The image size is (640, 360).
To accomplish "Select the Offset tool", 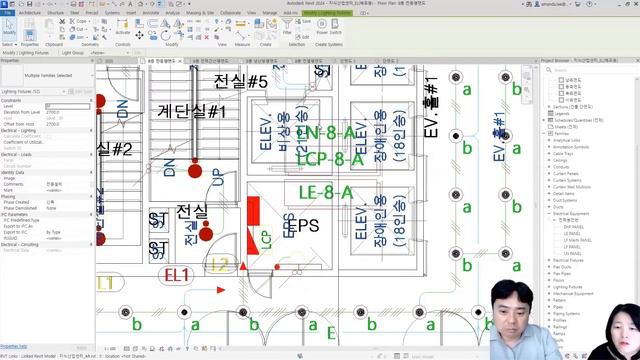I will [153, 24].
